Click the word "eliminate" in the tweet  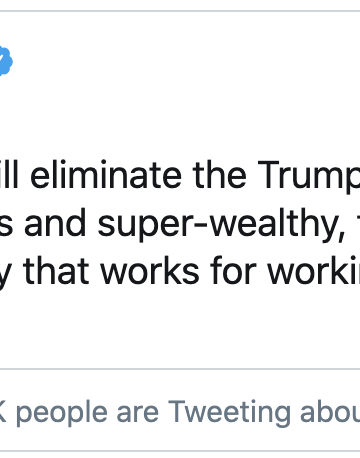pyautogui.click(x=106, y=175)
